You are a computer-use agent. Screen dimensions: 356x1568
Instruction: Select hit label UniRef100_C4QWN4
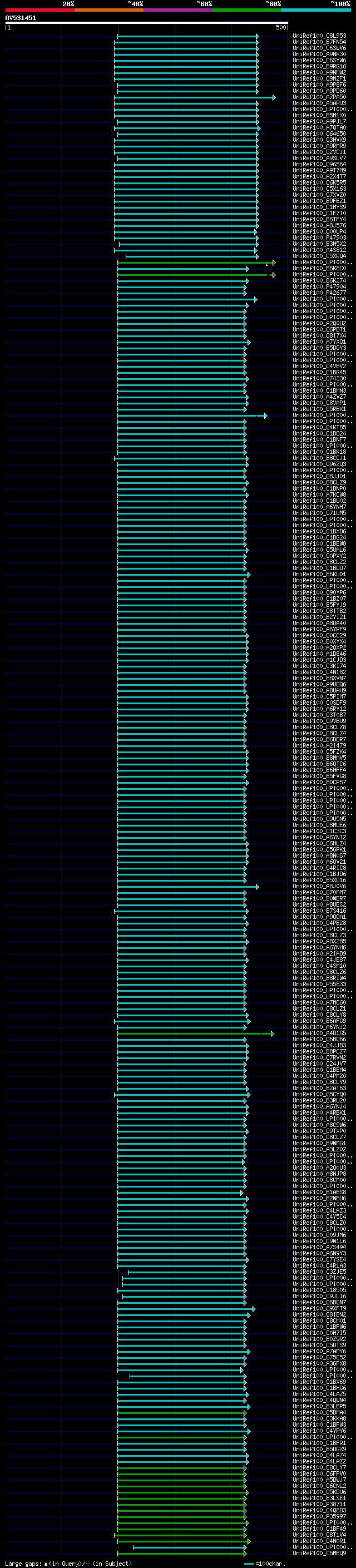[319, 1401]
